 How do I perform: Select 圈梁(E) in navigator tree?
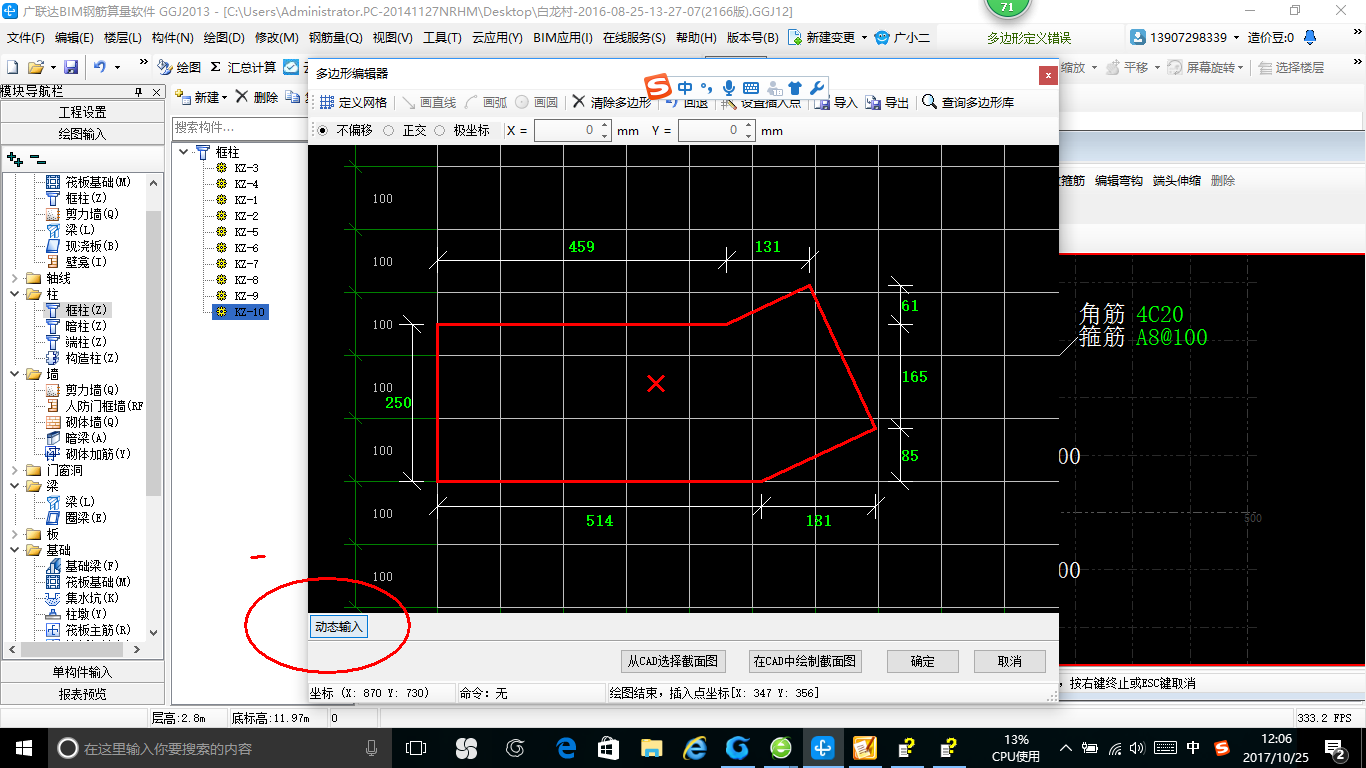pos(86,518)
